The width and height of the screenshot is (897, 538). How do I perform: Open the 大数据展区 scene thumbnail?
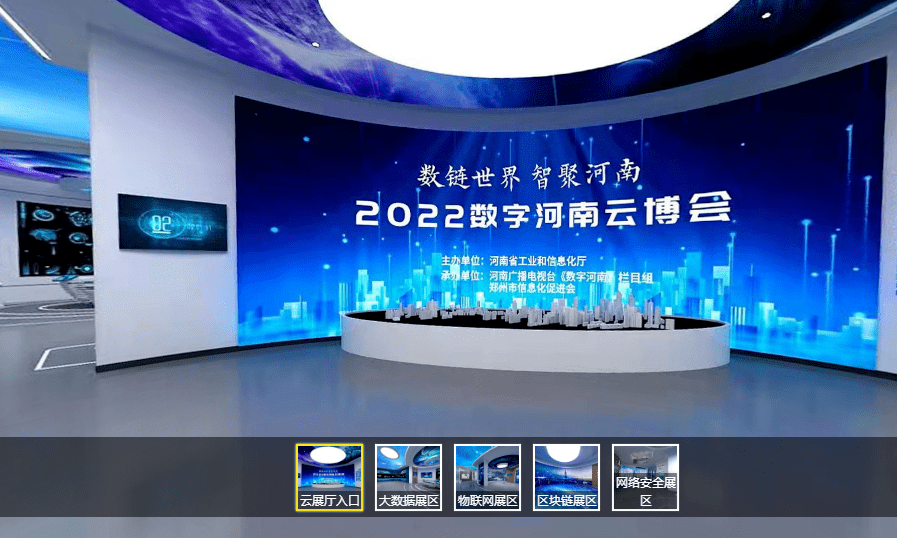408,477
